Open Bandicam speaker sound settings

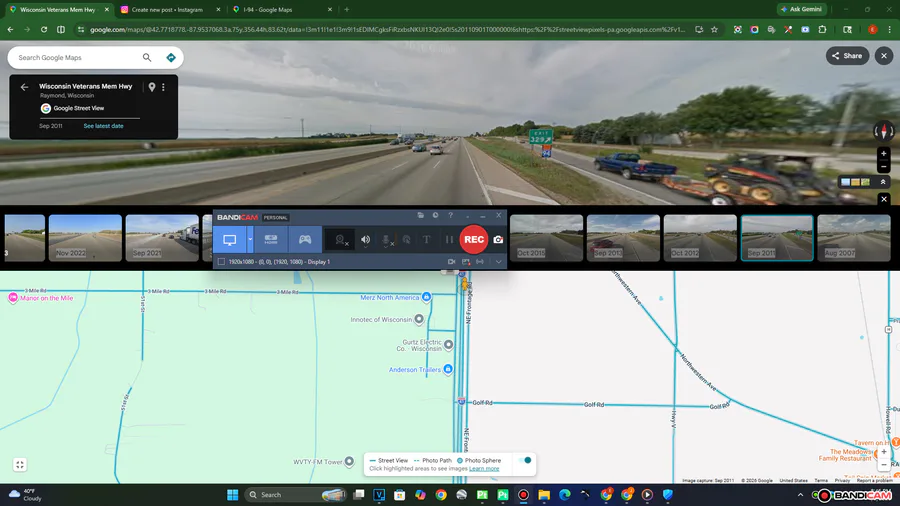[366, 240]
